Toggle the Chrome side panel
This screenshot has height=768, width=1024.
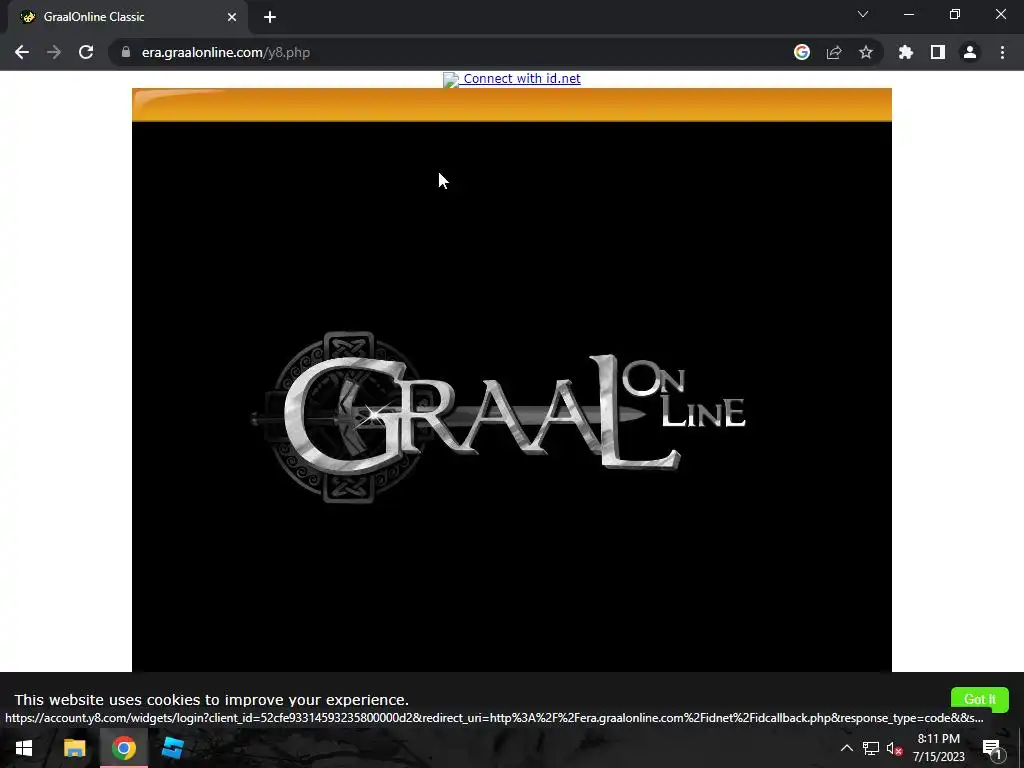[938, 52]
